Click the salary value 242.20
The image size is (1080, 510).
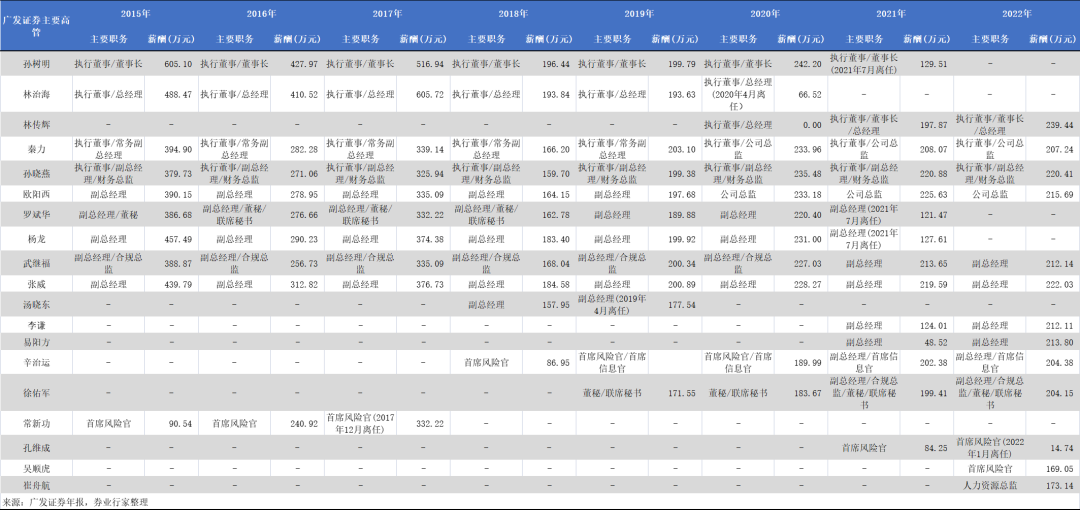(x=807, y=63)
